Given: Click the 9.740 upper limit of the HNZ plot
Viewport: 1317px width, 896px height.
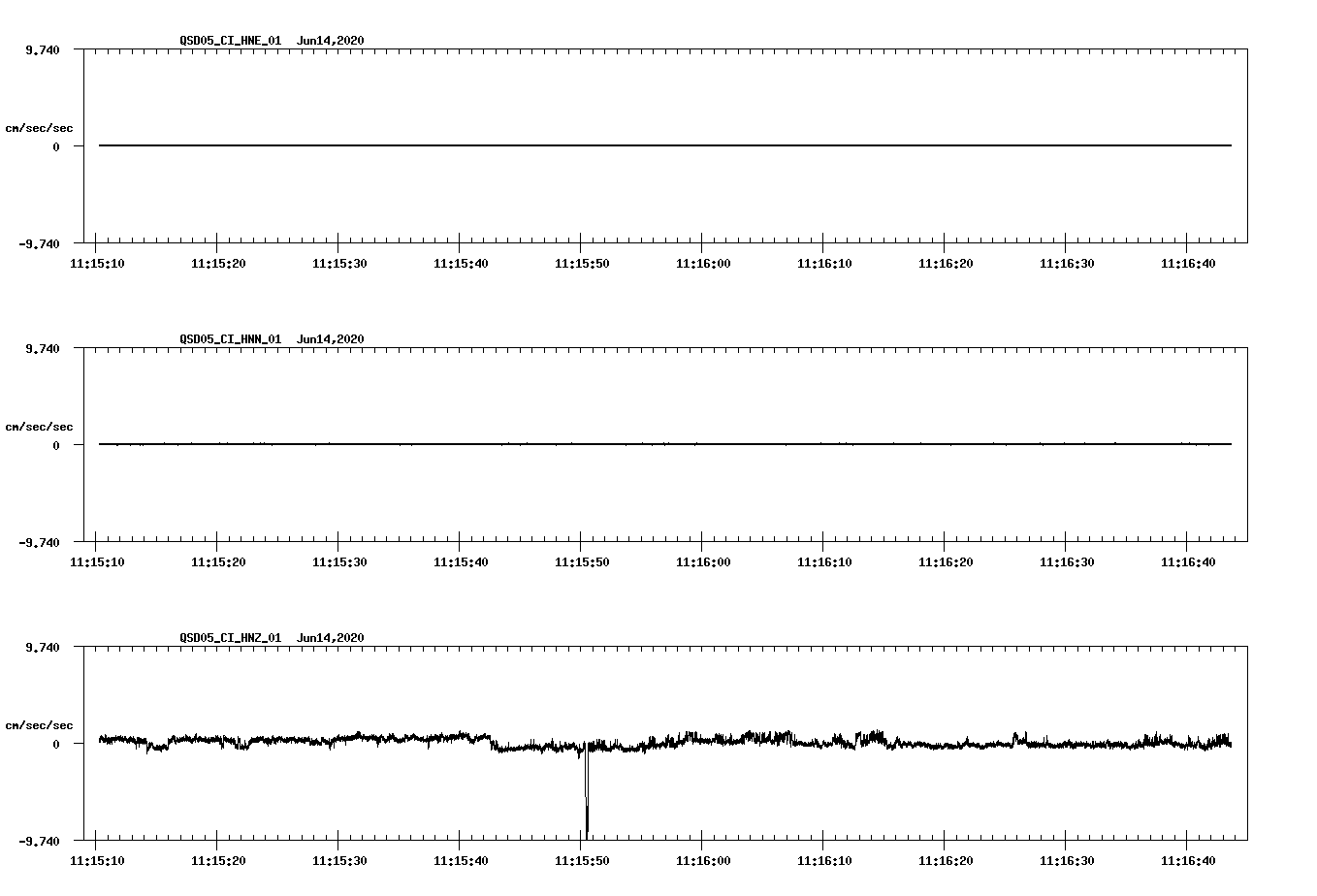Looking at the screenshot, I should (43, 648).
